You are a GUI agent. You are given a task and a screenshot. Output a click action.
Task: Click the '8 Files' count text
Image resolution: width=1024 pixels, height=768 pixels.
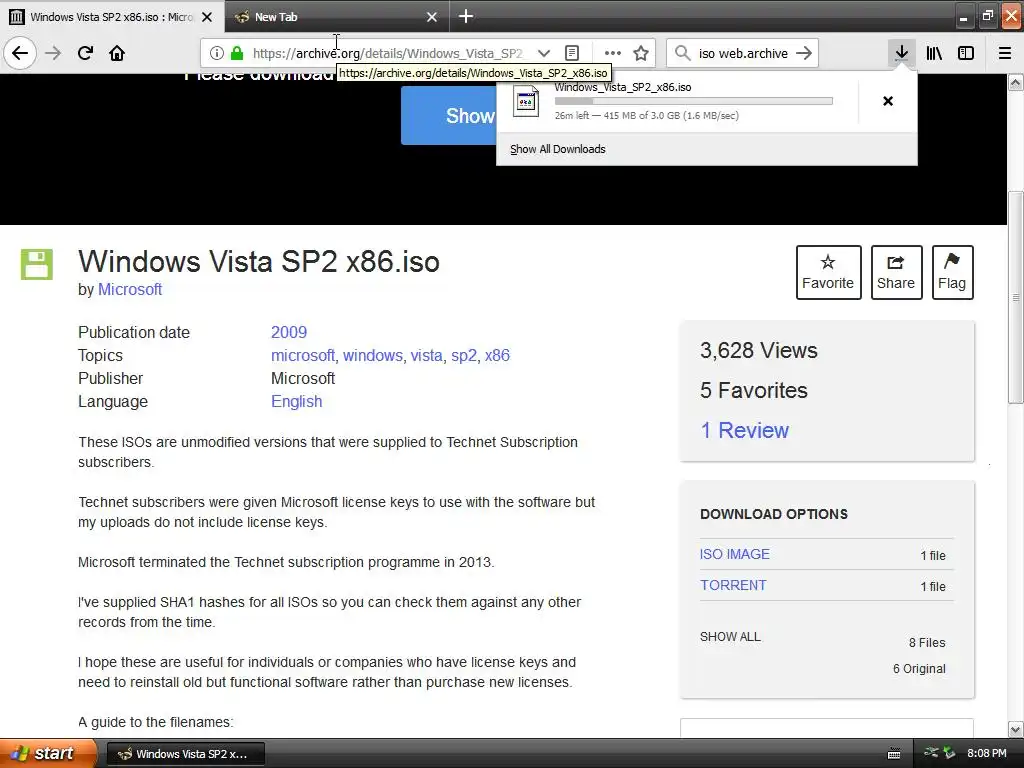[x=927, y=643]
